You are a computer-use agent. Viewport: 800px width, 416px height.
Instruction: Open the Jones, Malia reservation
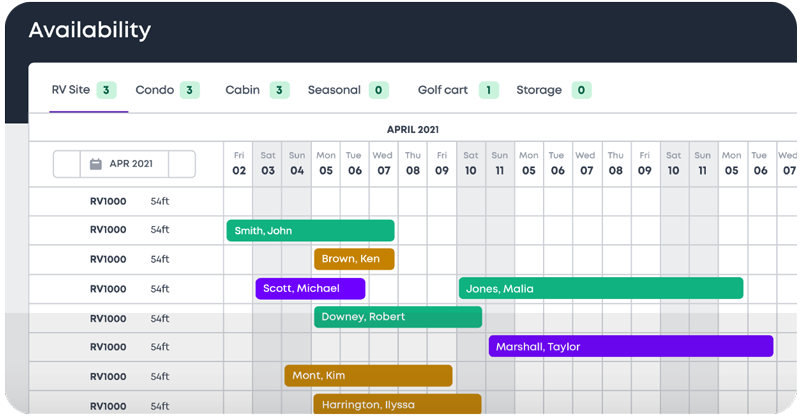(x=601, y=288)
